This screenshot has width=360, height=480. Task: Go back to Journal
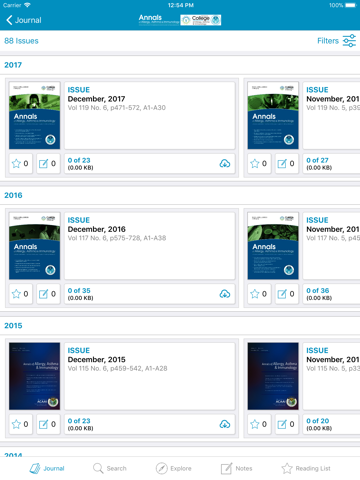tap(23, 20)
